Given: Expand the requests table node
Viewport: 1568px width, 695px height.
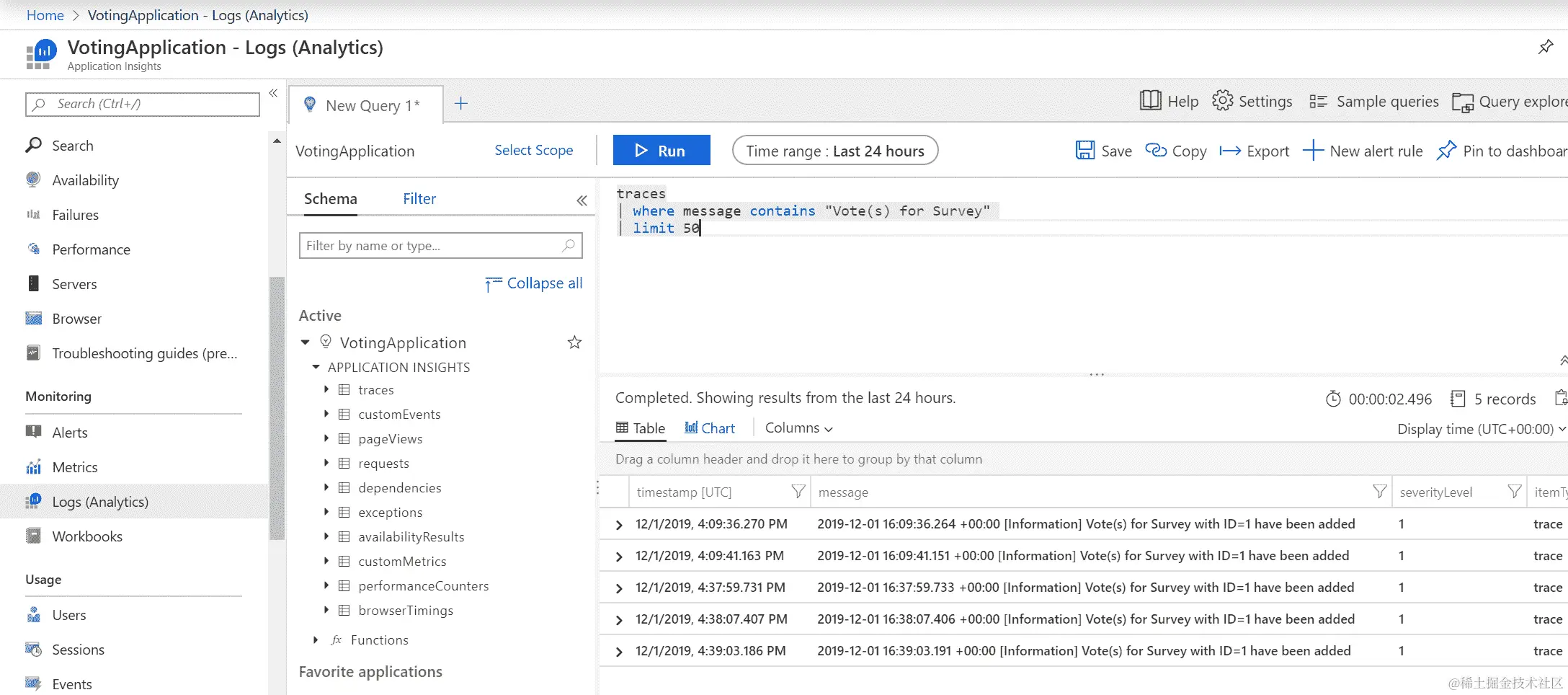Looking at the screenshot, I should click(x=326, y=463).
